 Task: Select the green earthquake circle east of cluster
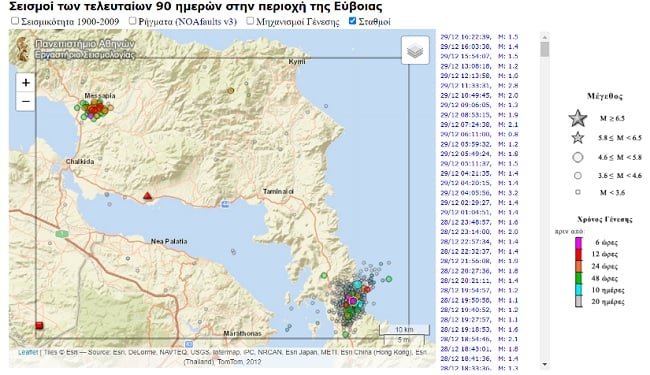coord(389,279)
